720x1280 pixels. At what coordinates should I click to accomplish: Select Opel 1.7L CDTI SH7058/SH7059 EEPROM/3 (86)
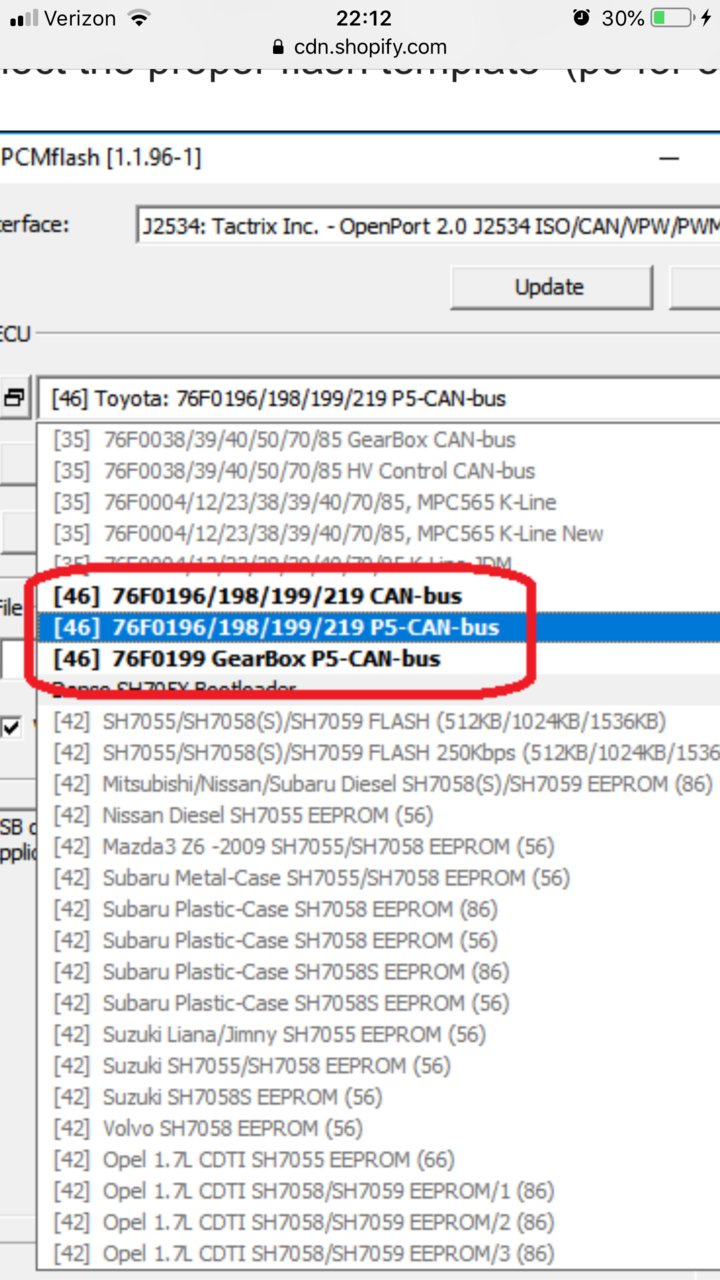click(378, 1253)
